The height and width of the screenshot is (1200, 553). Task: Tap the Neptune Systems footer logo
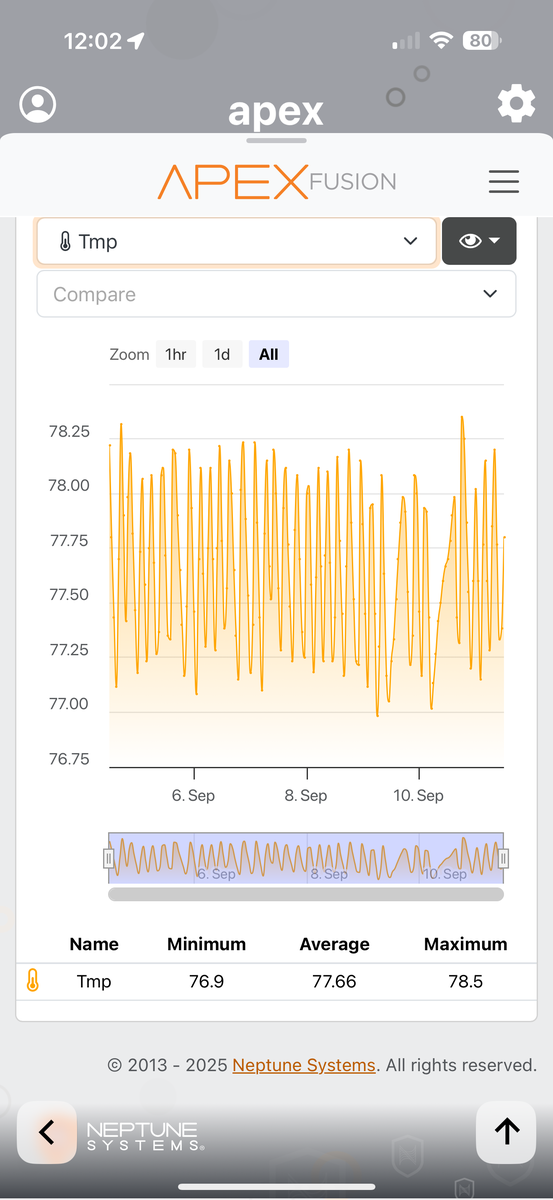(145, 1135)
